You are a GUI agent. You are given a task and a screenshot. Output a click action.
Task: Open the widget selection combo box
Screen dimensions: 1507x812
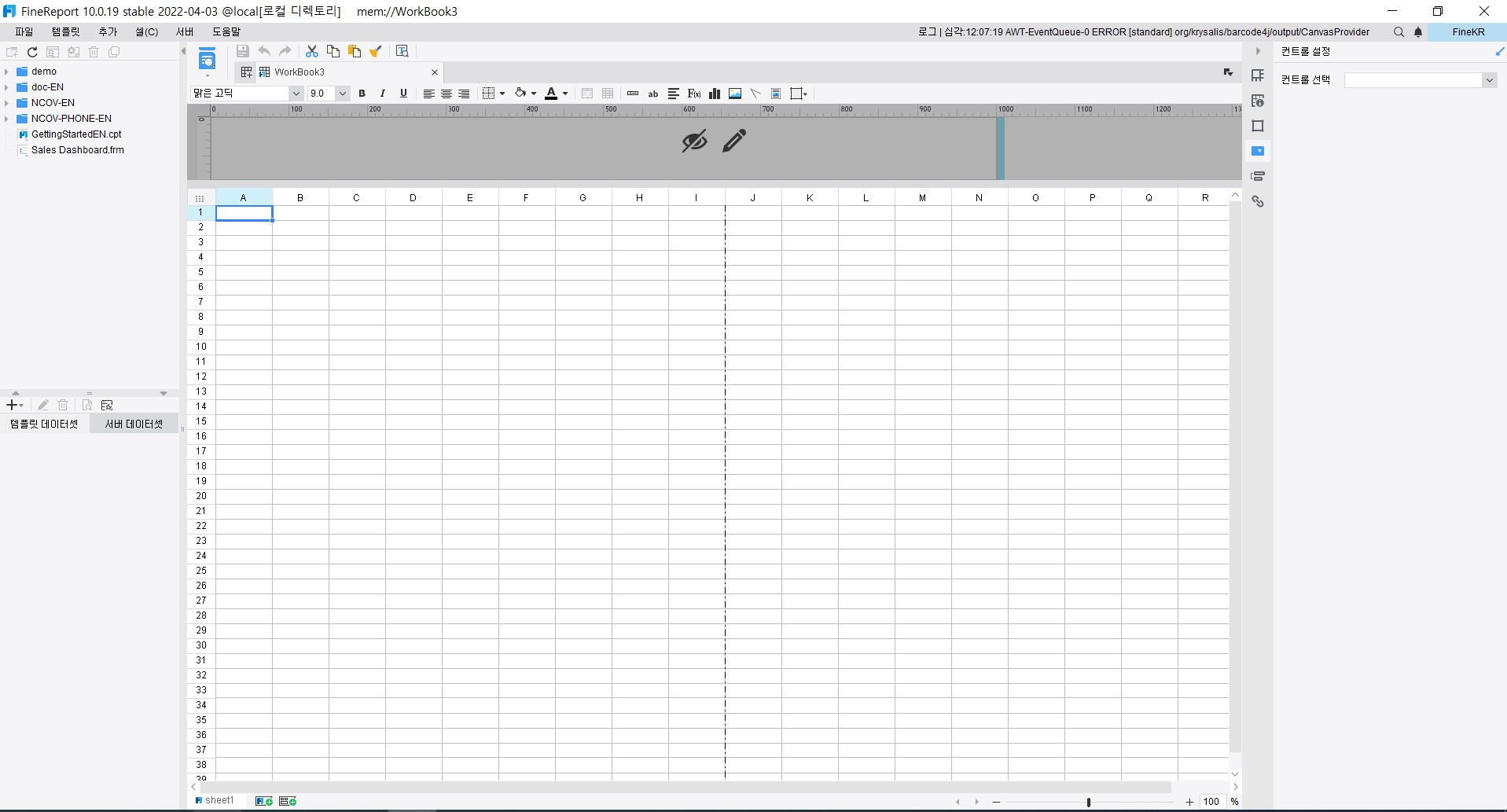[1420, 80]
